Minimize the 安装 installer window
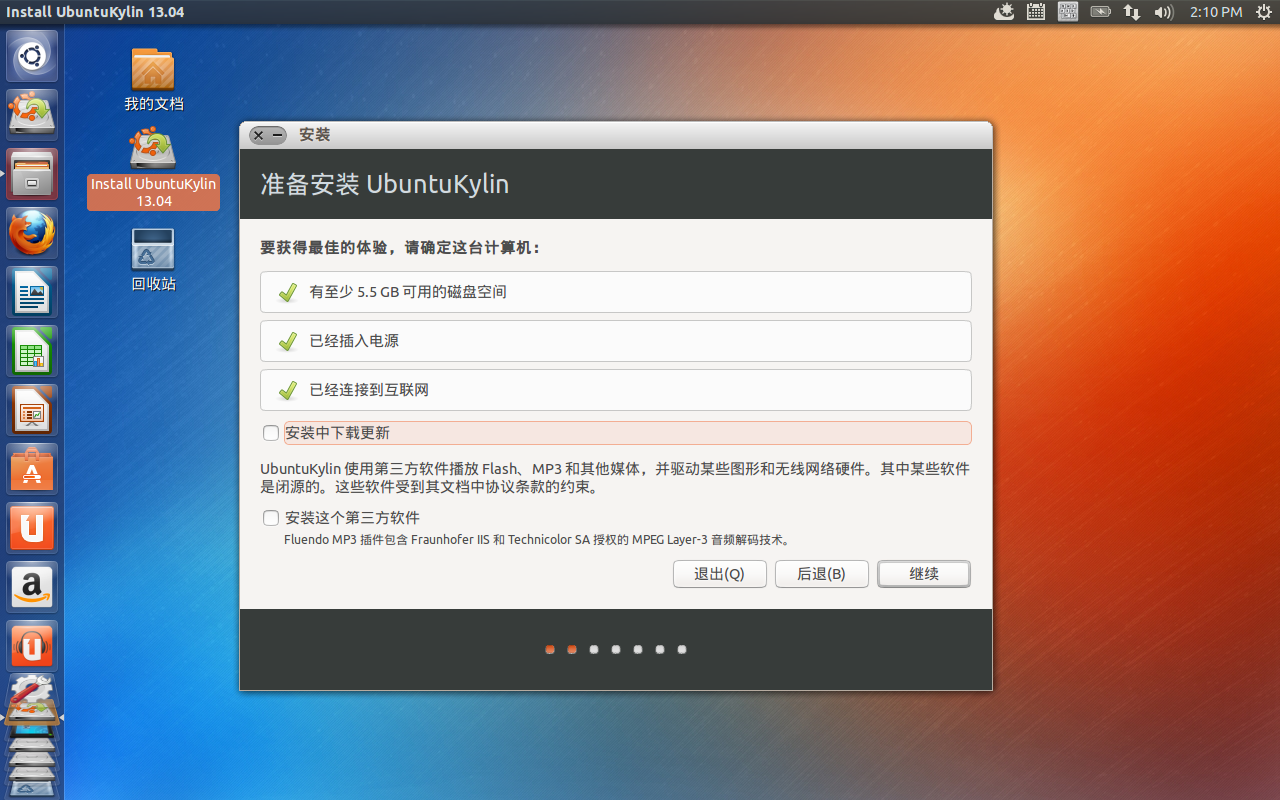1280x800 pixels. [277, 135]
